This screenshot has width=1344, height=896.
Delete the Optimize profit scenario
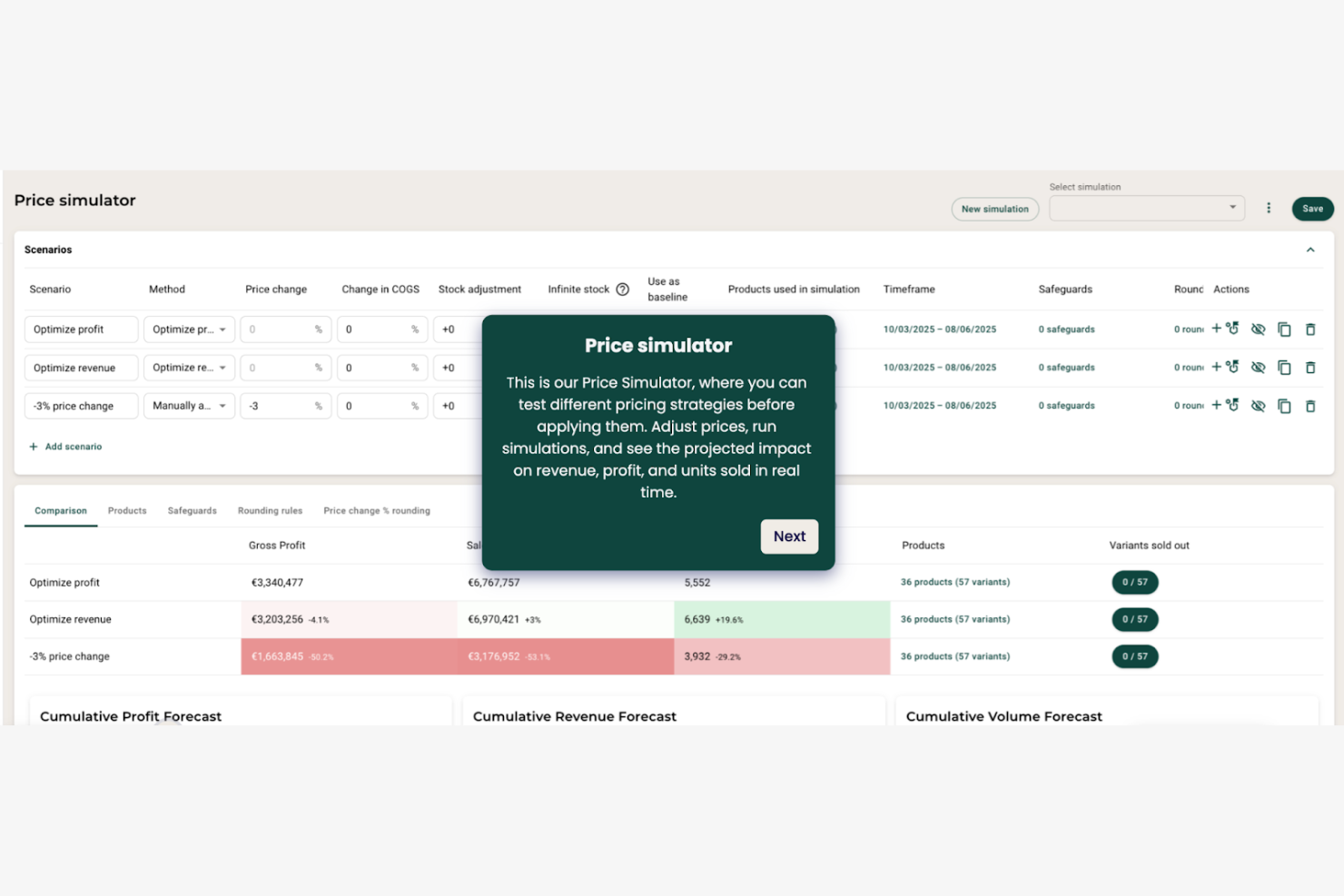point(1311,329)
